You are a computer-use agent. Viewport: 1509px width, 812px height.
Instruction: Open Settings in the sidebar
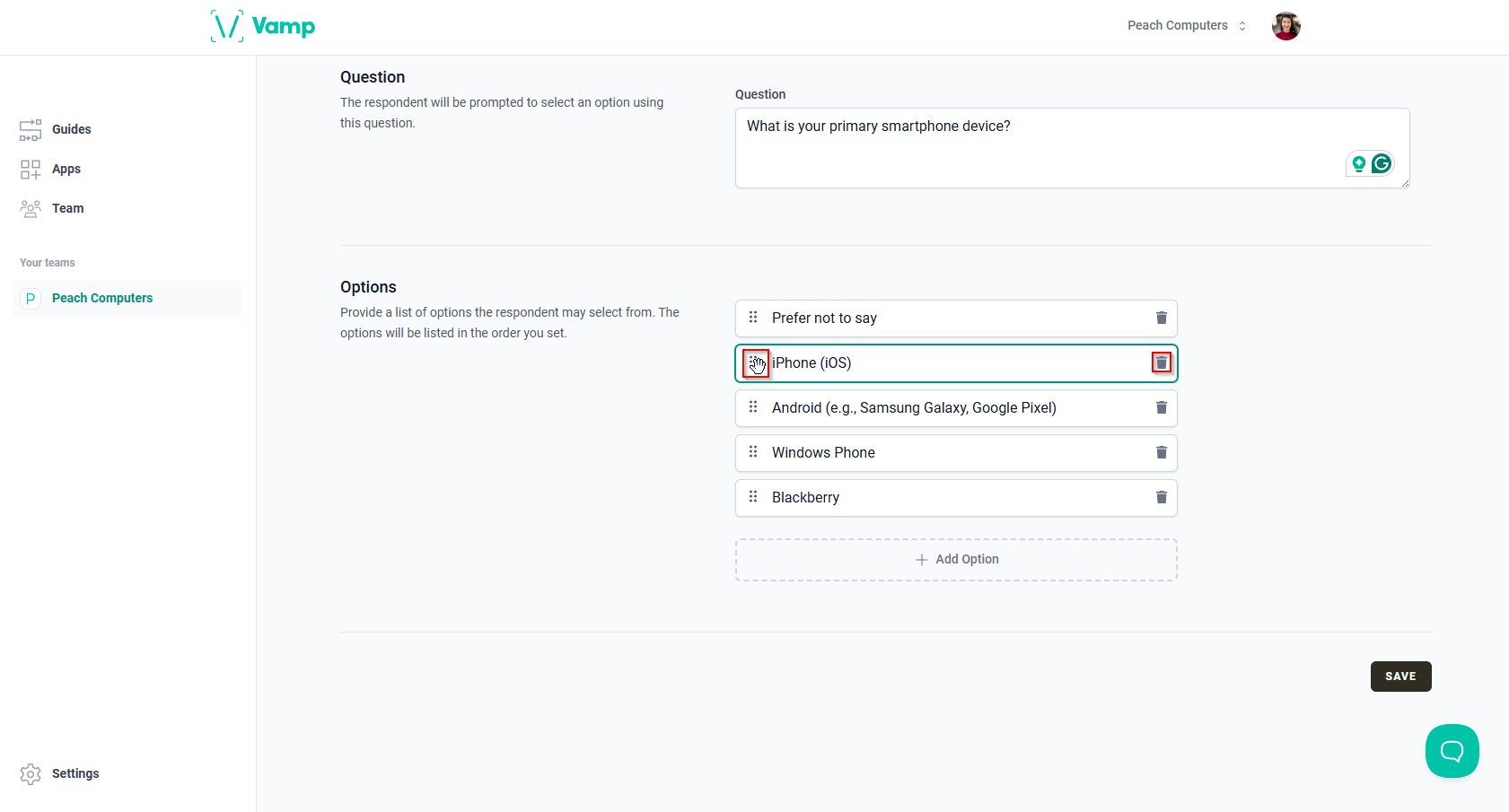[x=75, y=773]
